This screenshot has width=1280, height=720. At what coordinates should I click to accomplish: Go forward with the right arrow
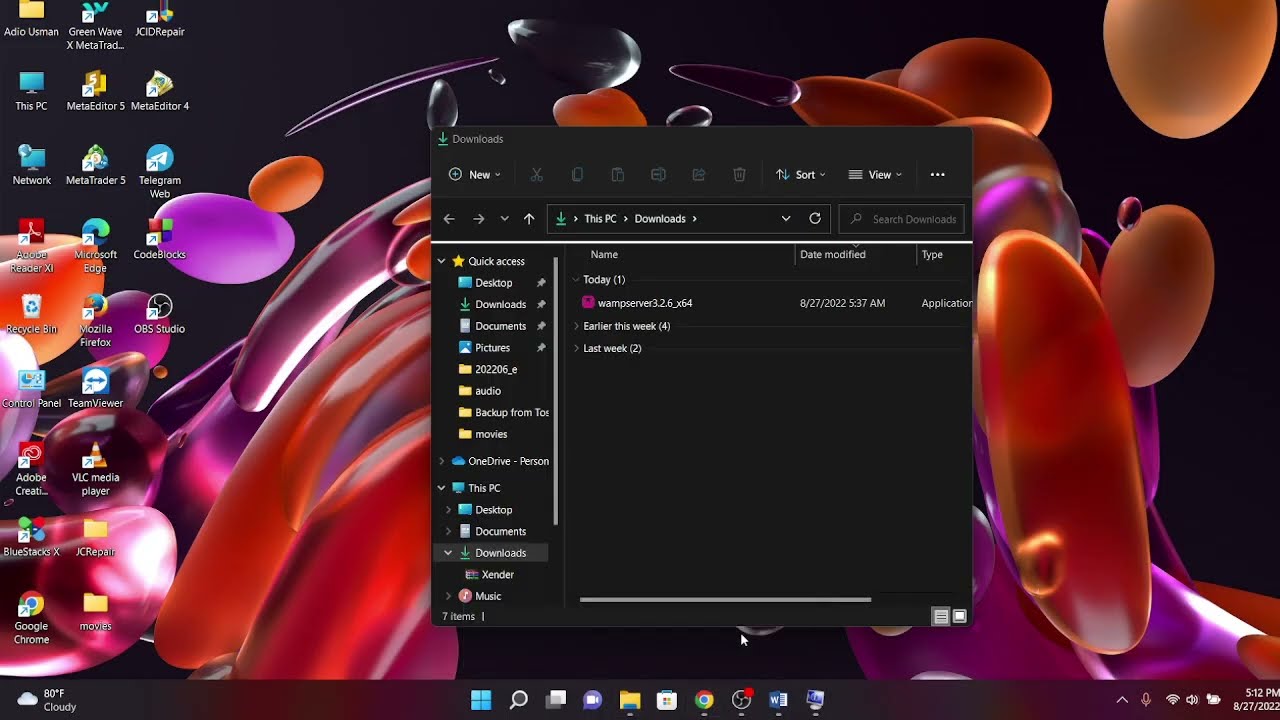click(478, 218)
